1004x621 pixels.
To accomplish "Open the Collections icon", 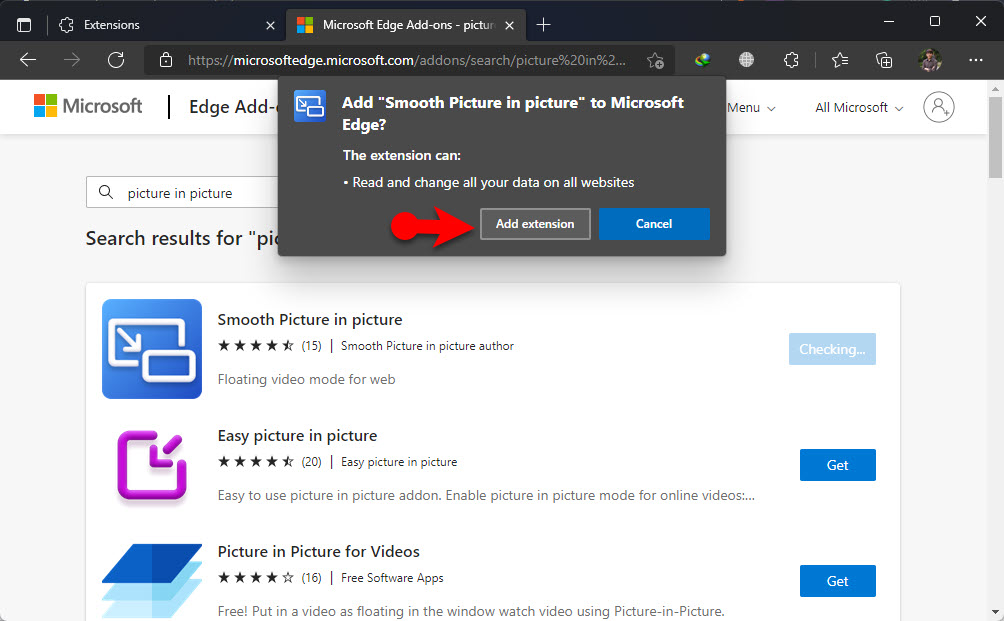I will [x=884, y=60].
